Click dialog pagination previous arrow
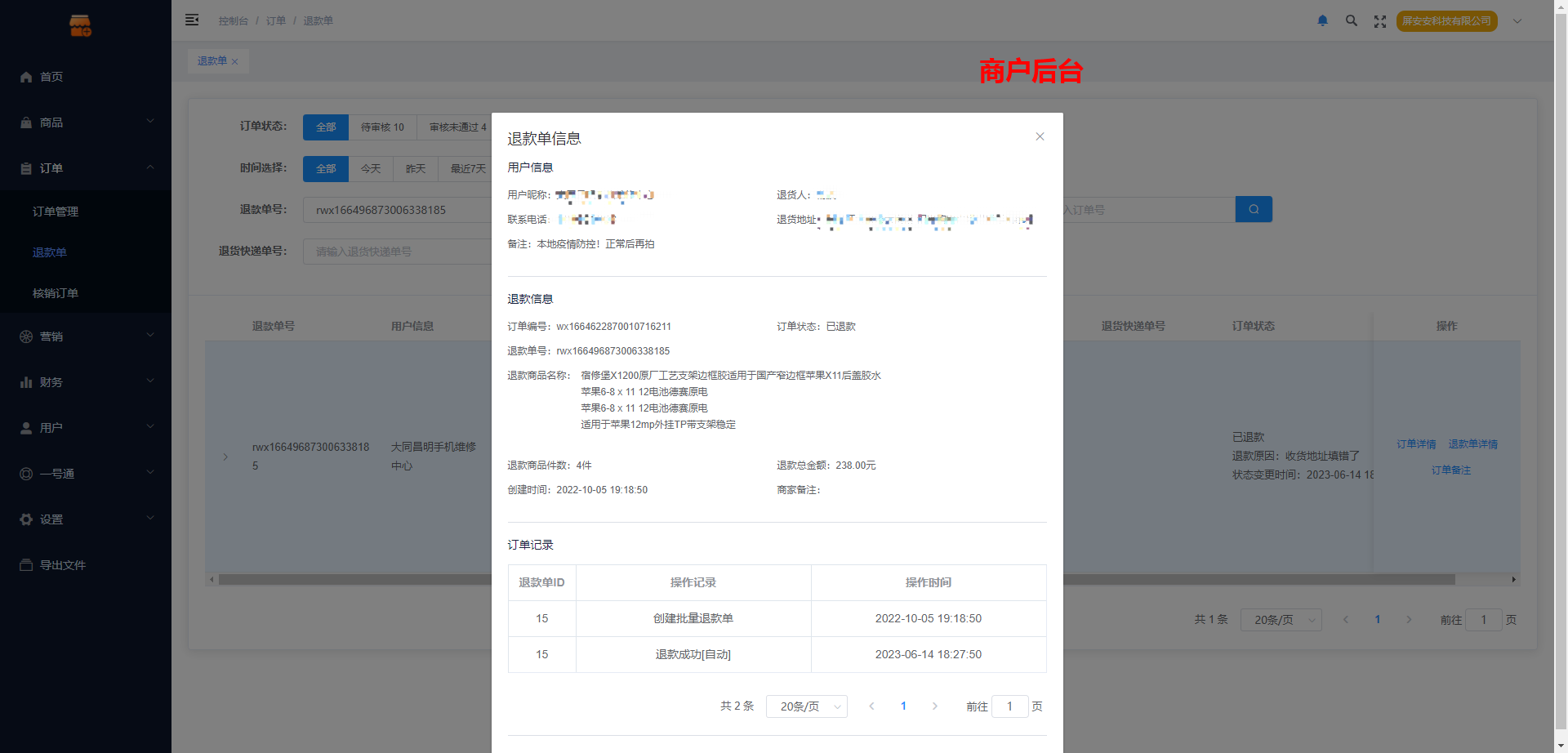The height and width of the screenshot is (753, 1568). pos(871,706)
